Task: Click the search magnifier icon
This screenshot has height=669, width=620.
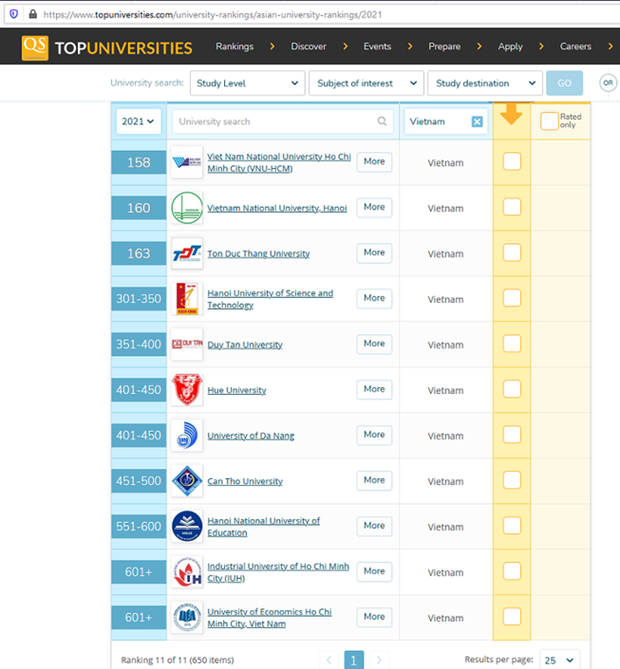Action: [382, 122]
